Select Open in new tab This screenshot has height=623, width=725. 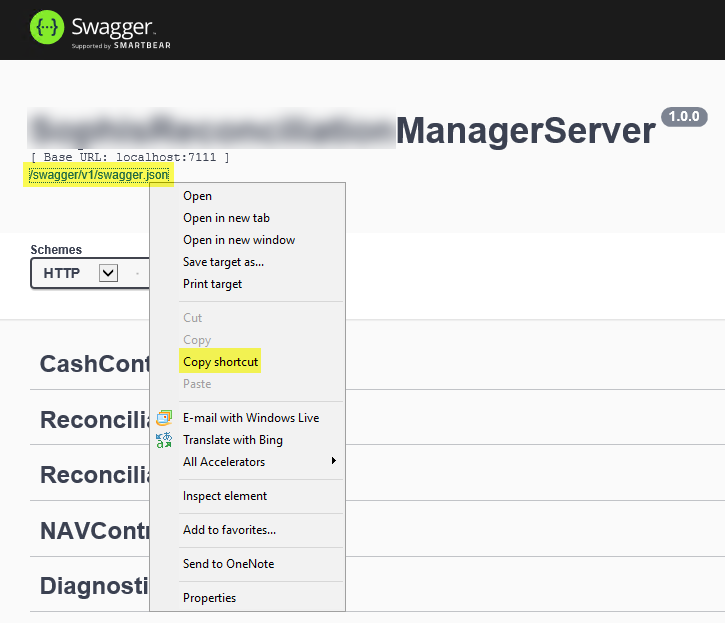pos(226,218)
